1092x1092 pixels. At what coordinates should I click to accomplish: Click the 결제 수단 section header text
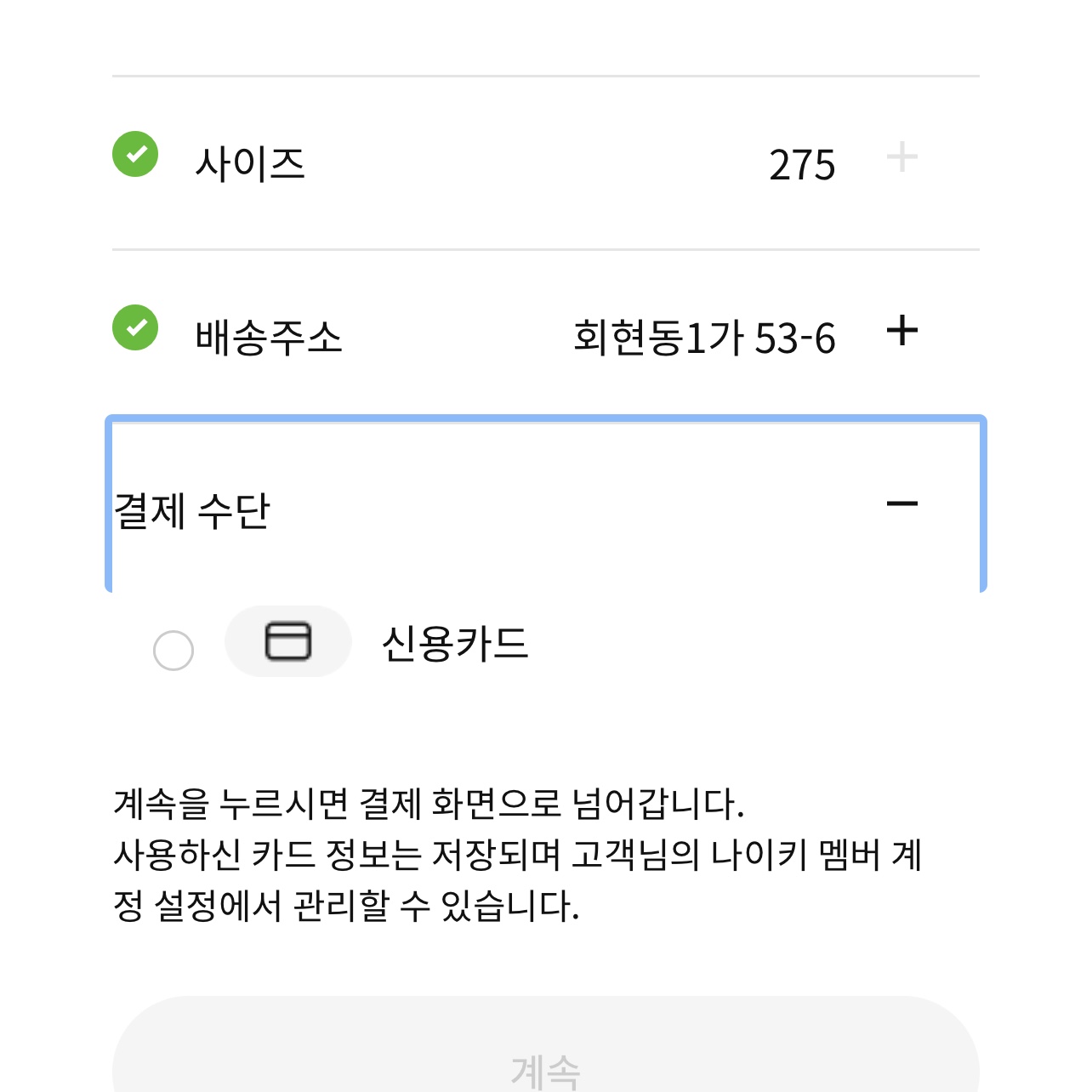tap(191, 510)
